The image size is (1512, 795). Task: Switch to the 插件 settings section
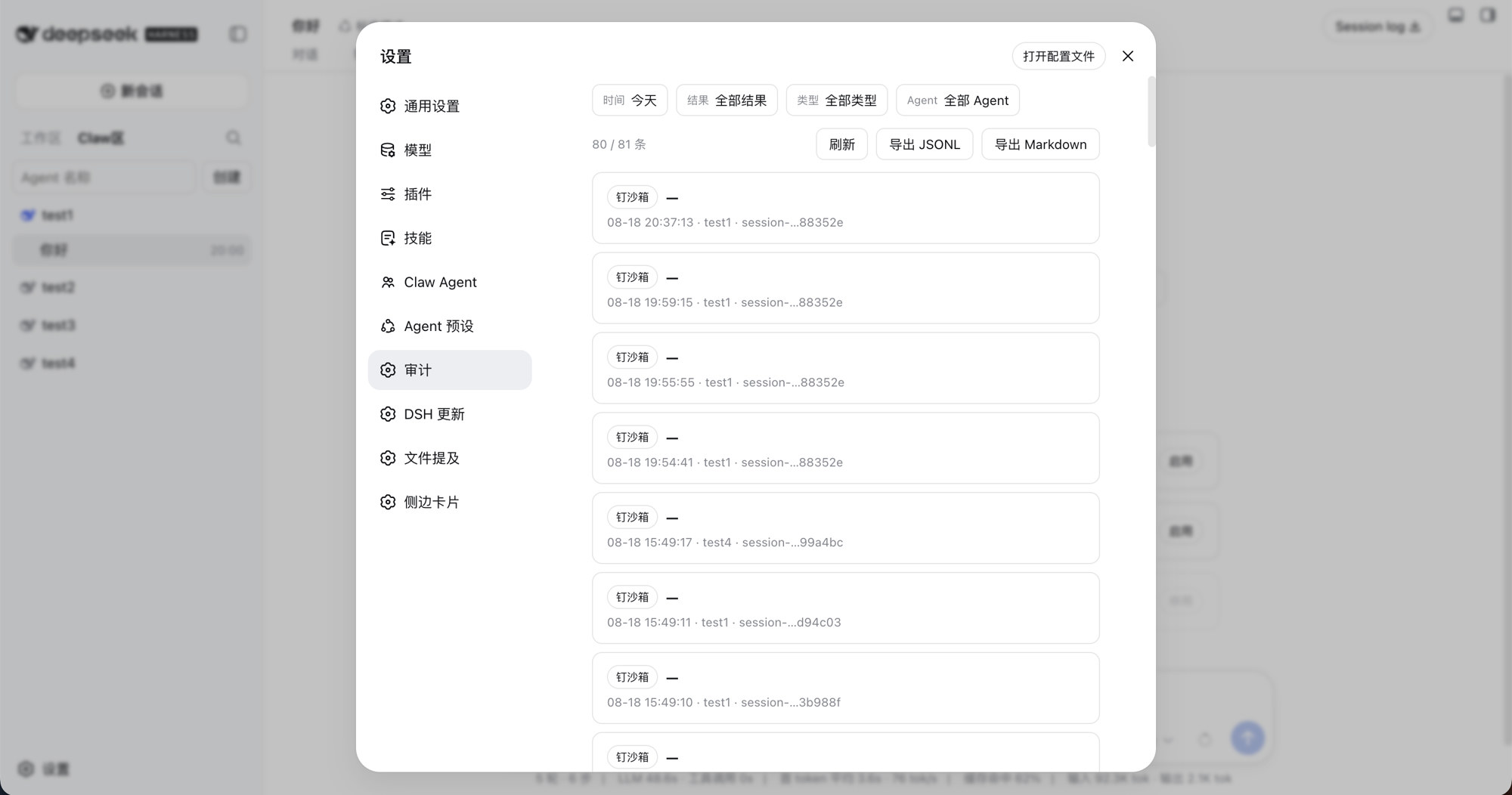coord(450,194)
